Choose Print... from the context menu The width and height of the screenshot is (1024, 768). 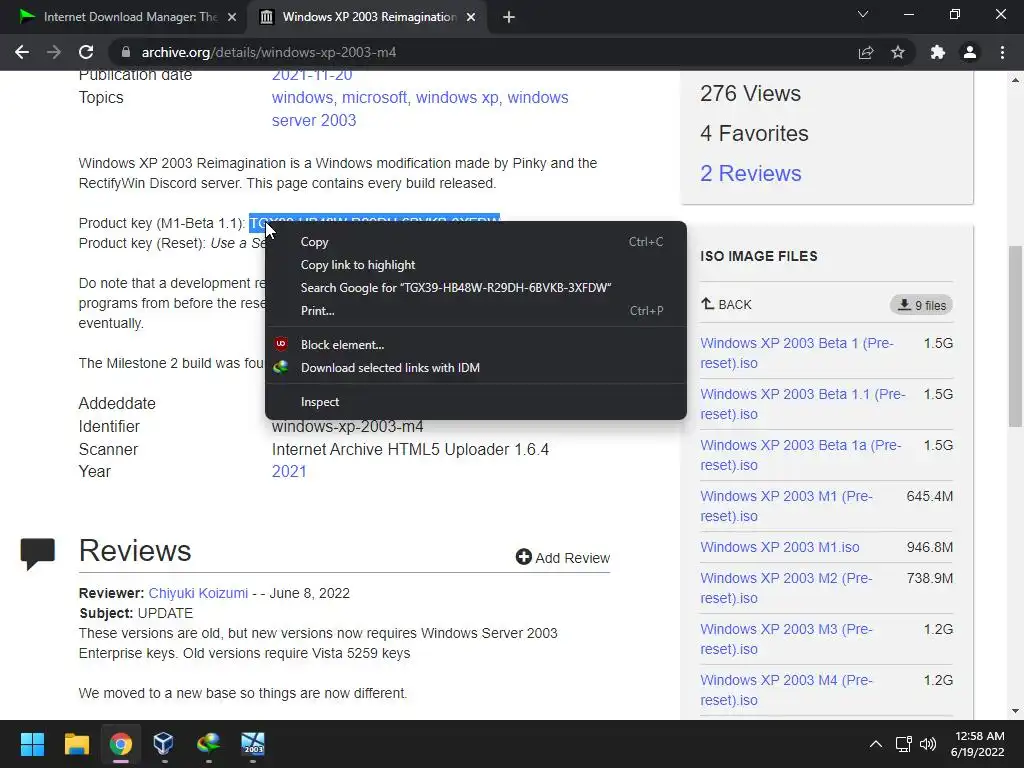tap(475, 311)
